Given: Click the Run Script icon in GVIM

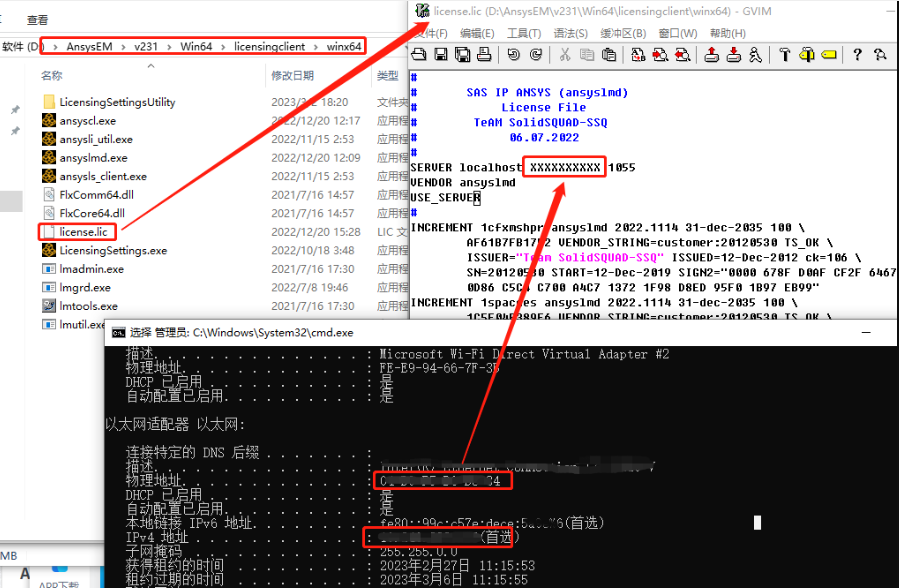Looking at the screenshot, I should [756, 54].
